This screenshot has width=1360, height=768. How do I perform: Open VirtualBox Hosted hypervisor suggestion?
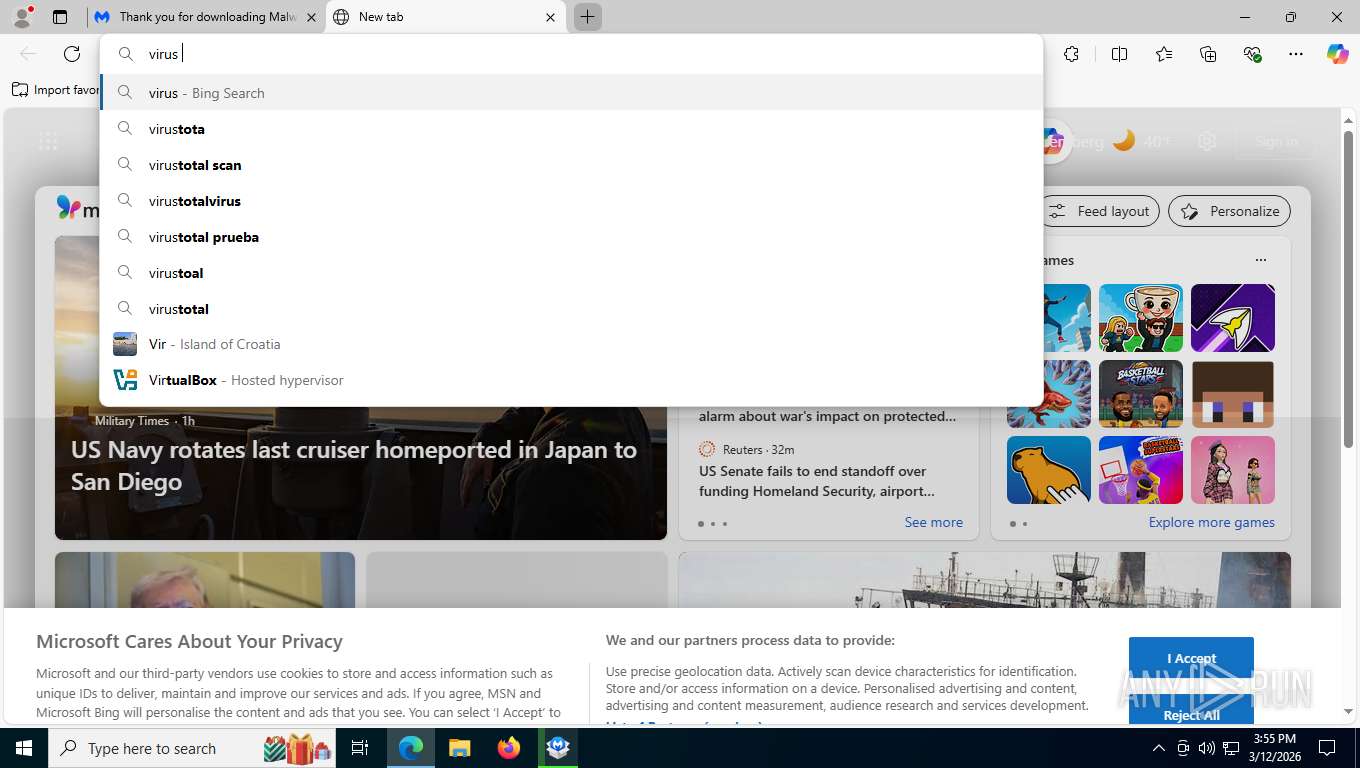pyautogui.click(x=571, y=380)
